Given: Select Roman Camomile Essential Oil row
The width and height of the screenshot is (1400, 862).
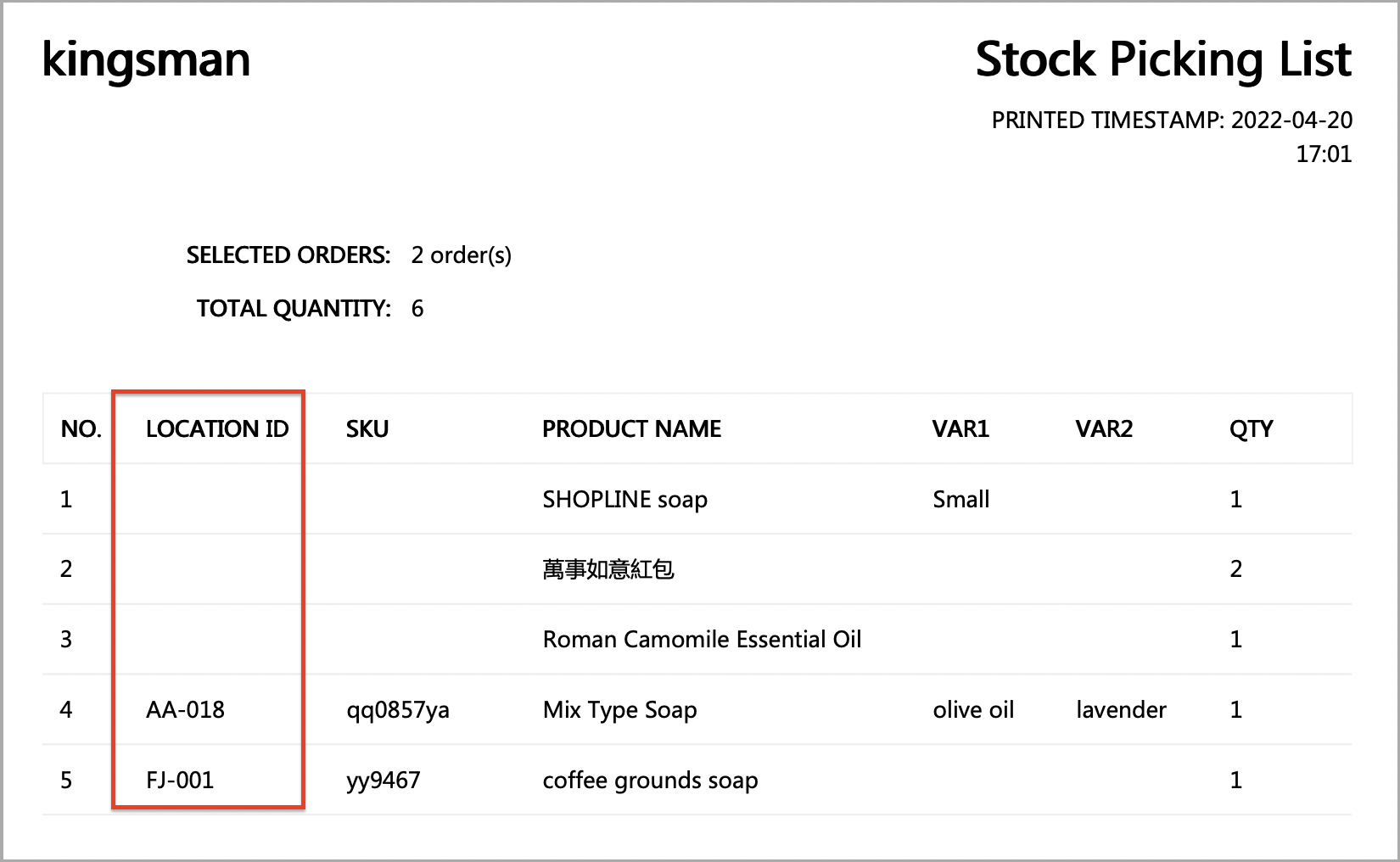Looking at the screenshot, I should [702, 640].
